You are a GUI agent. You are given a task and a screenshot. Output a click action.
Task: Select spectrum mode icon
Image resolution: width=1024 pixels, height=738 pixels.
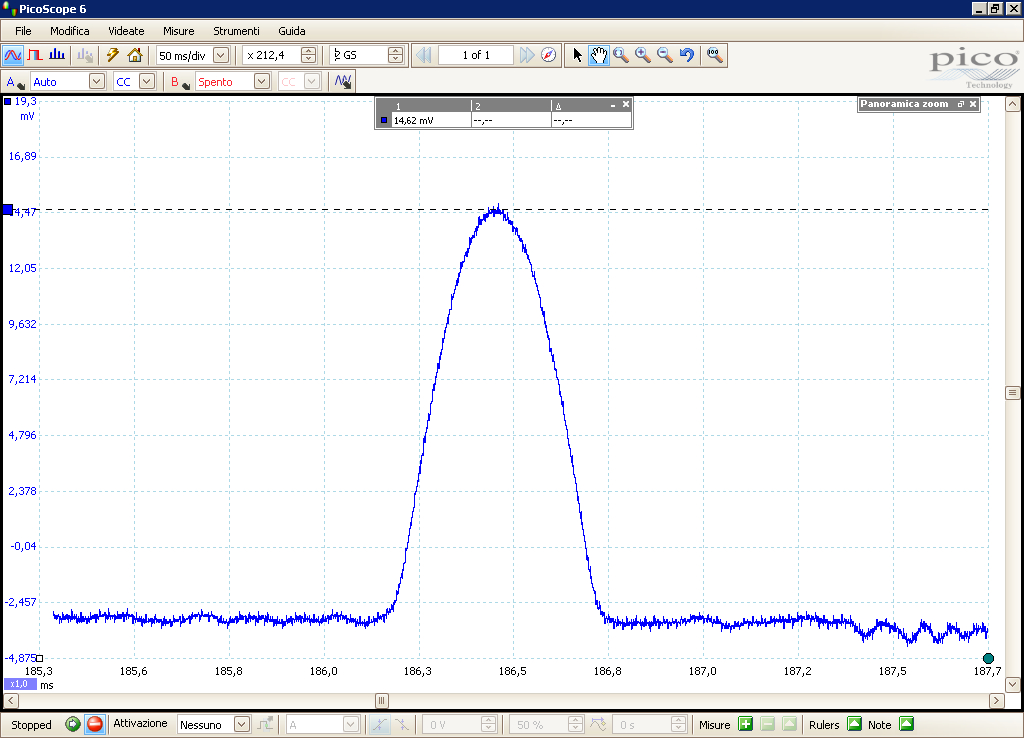point(57,56)
